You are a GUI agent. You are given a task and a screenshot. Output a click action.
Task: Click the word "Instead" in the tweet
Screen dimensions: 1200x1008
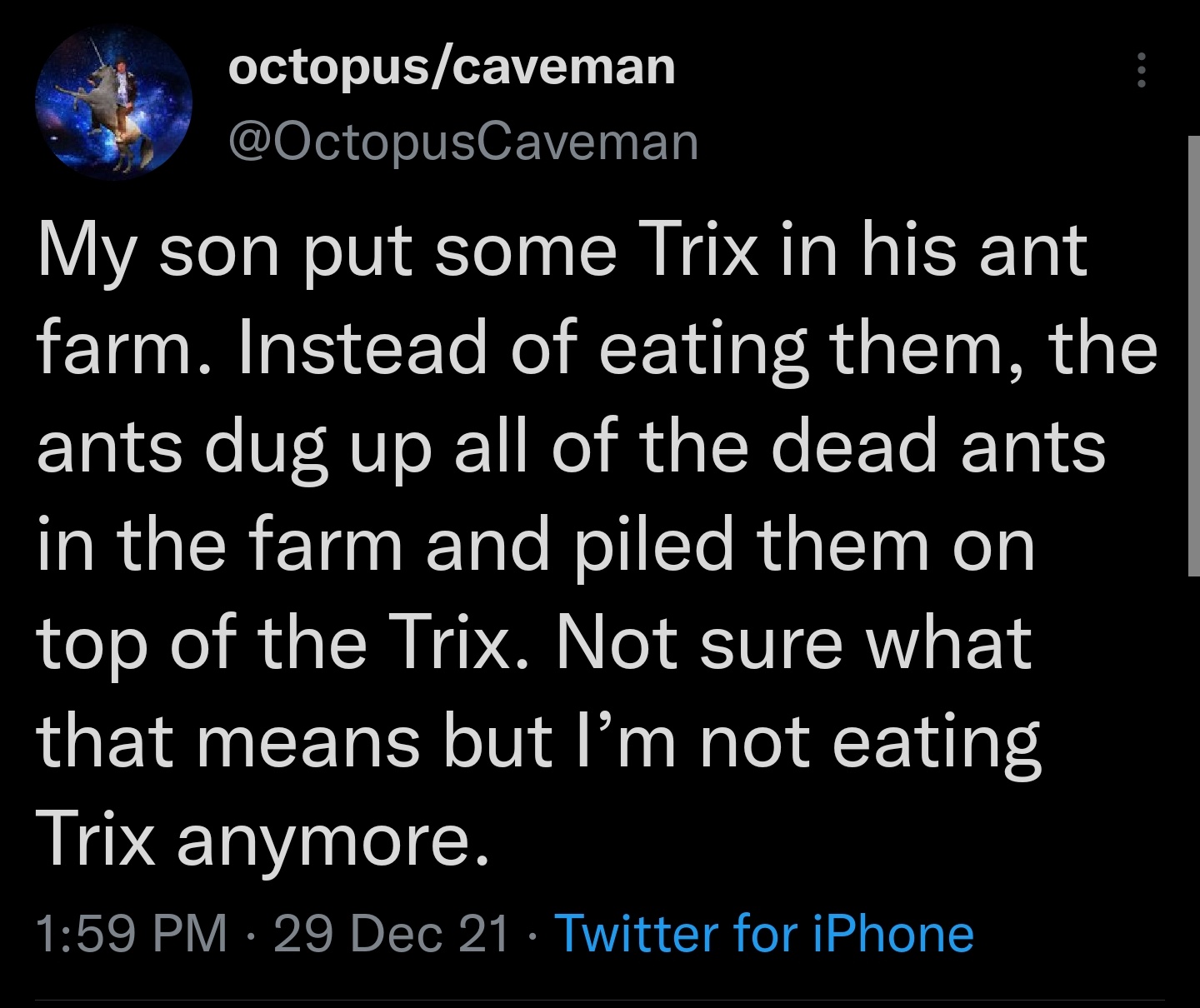362,348
